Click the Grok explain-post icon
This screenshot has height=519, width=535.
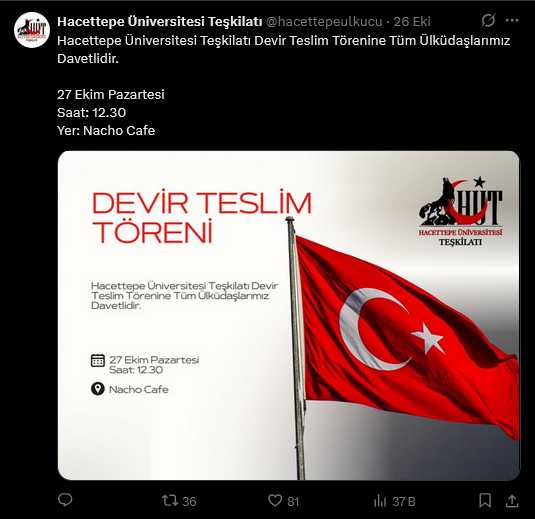pyautogui.click(x=488, y=21)
